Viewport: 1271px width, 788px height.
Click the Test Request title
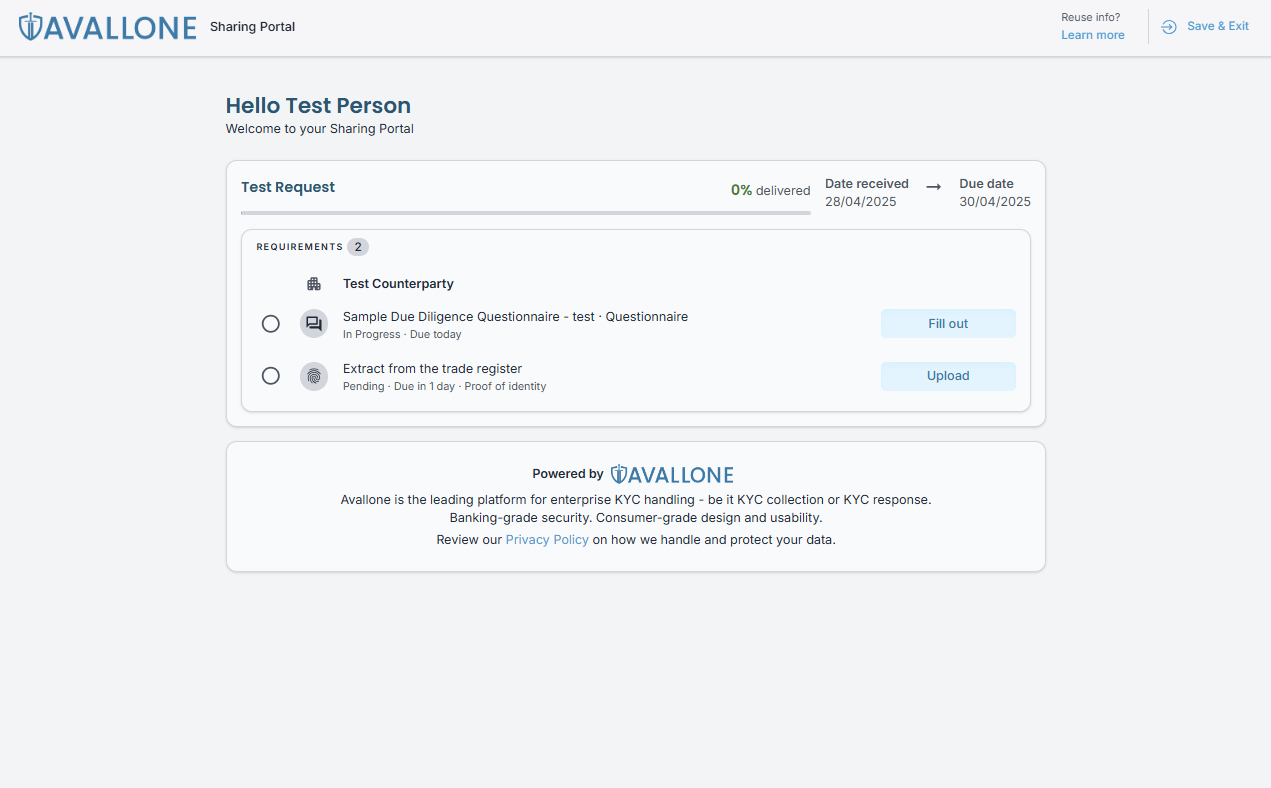pyautogui.click(x=288, y=187)
